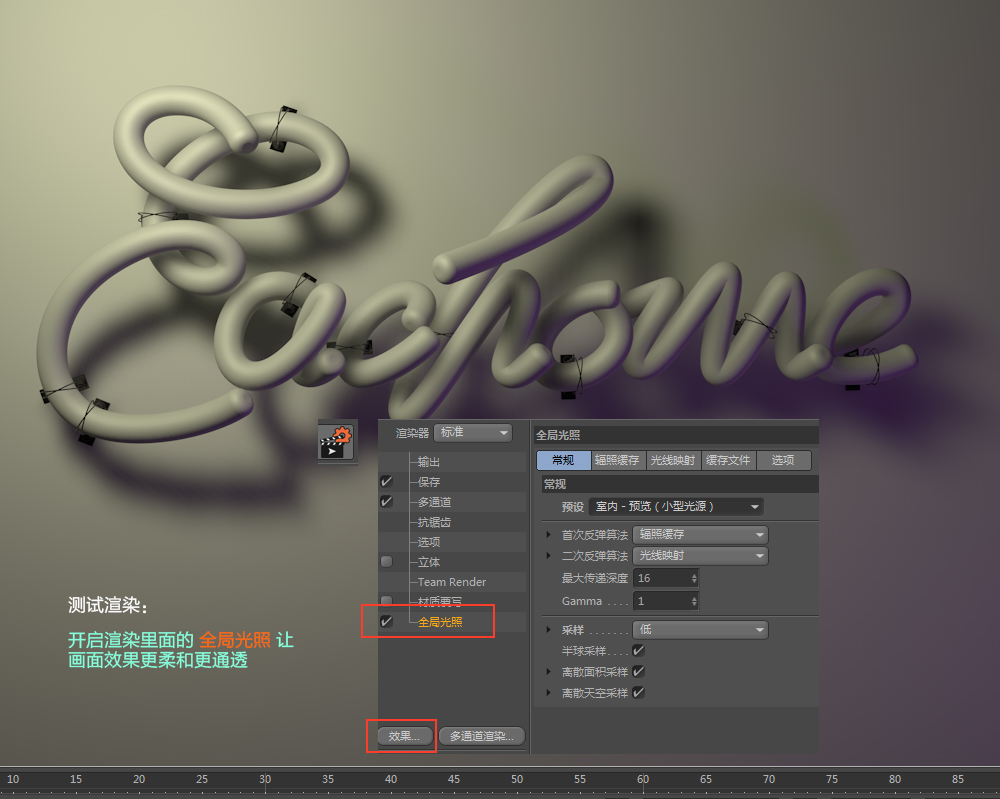
Task: Expand the 离散面积采样 disclosure arrow
Action: [x=548, y=671]
